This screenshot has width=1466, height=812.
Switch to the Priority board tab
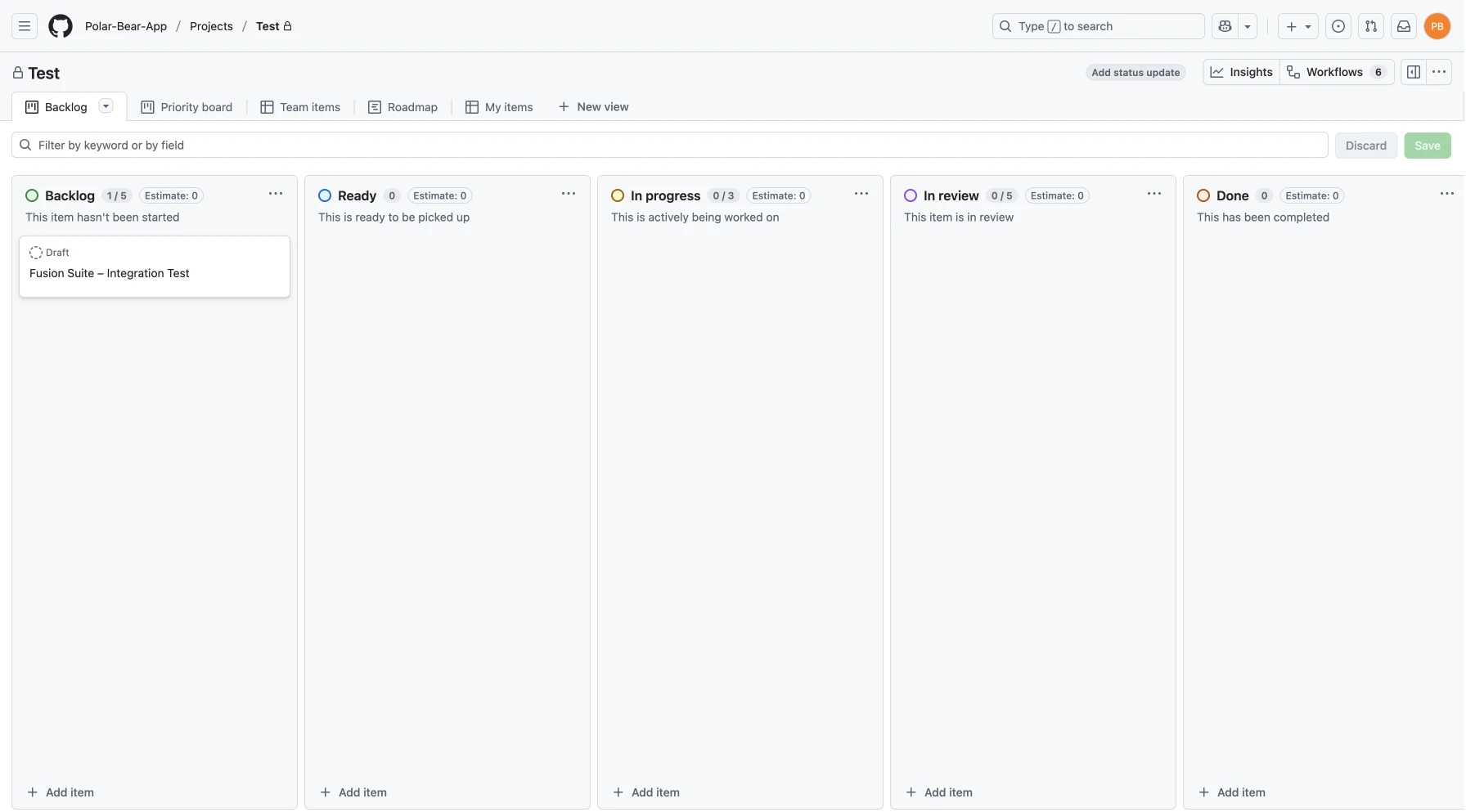(x=187, y=107)
